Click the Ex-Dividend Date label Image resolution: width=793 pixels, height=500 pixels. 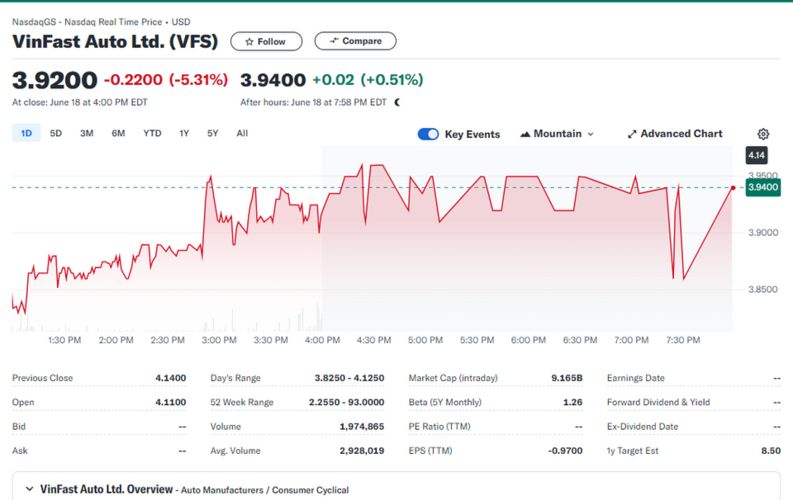pyautogui.click(x=642, y=426)
